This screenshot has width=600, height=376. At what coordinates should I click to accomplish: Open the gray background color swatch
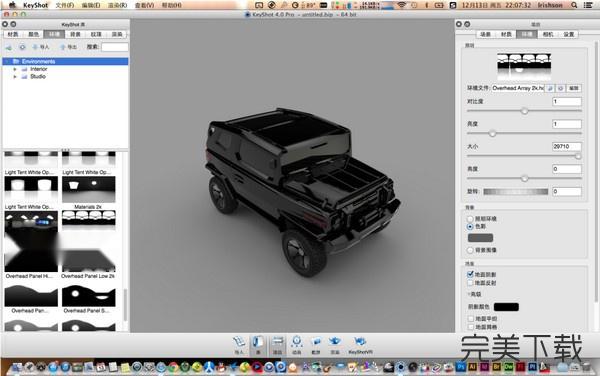pyautogui.click(x=480, y=238)
